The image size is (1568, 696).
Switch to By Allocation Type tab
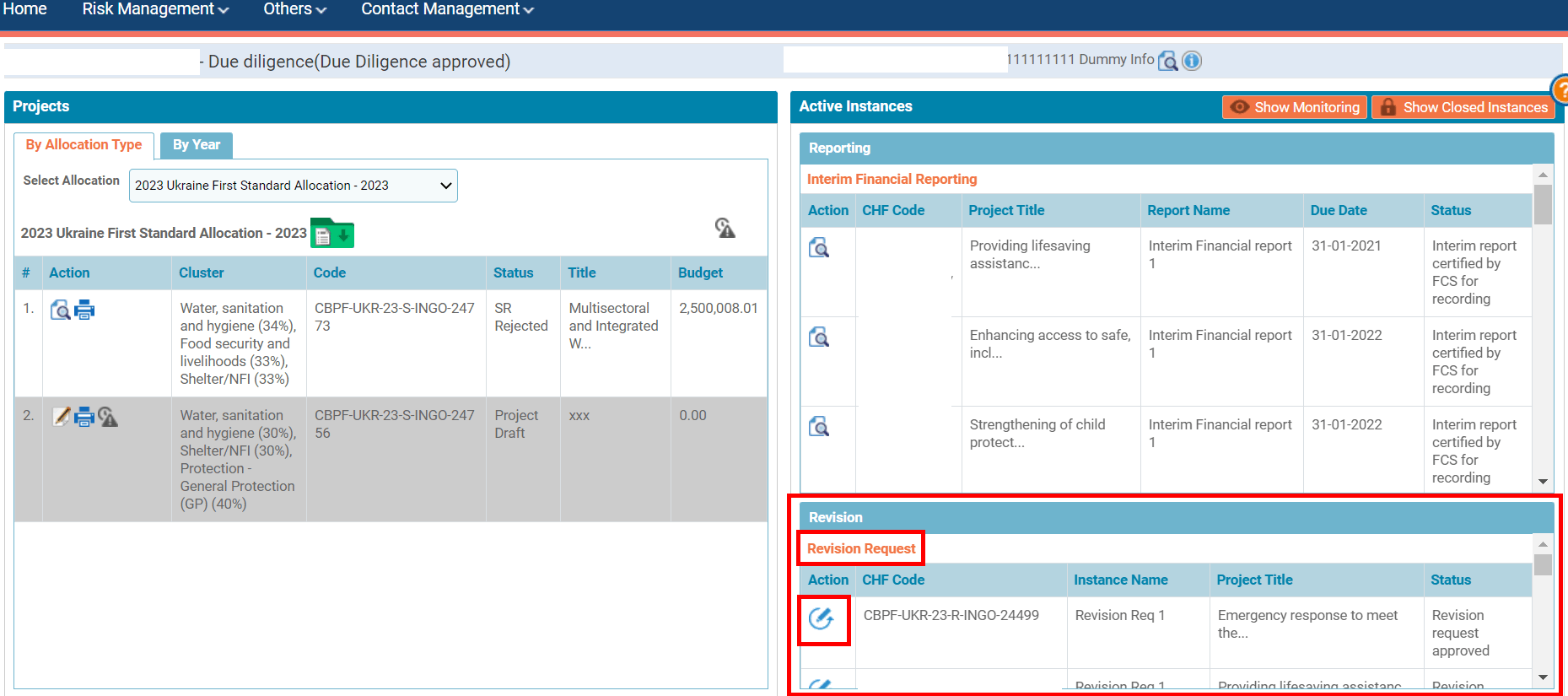[x=84, y=145]
